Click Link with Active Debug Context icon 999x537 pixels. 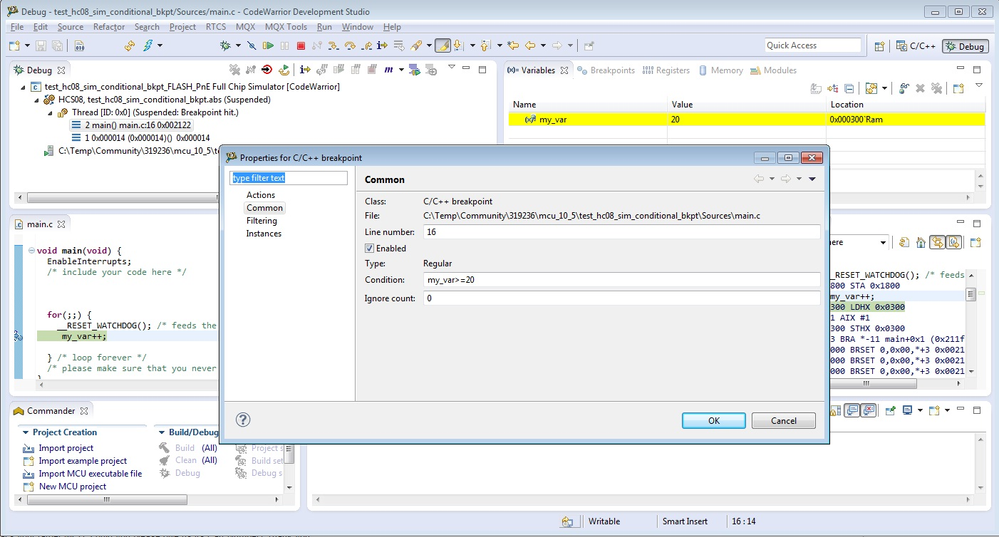coord(937,242)
